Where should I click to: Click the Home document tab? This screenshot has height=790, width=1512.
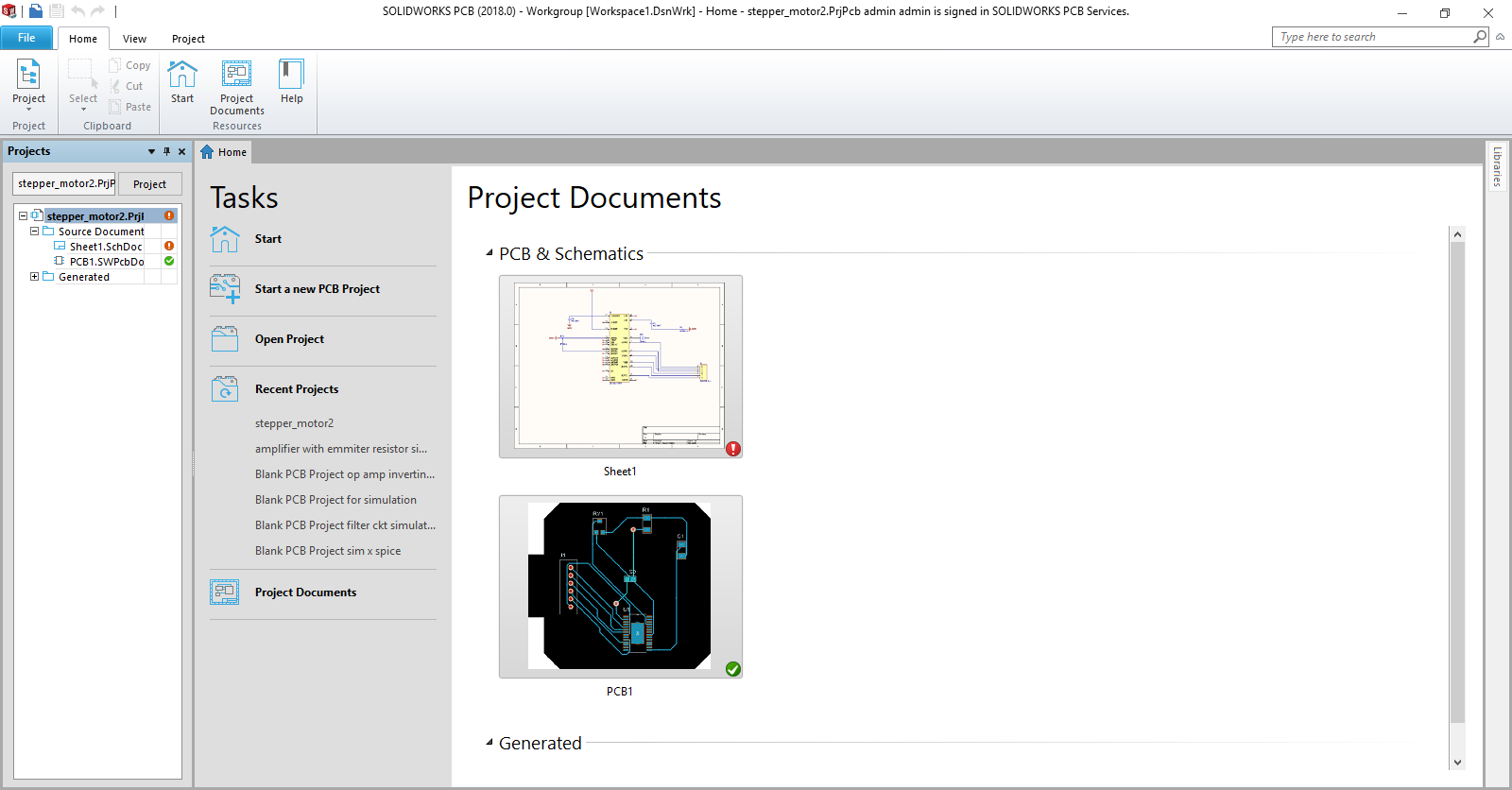tap(224, 152)
